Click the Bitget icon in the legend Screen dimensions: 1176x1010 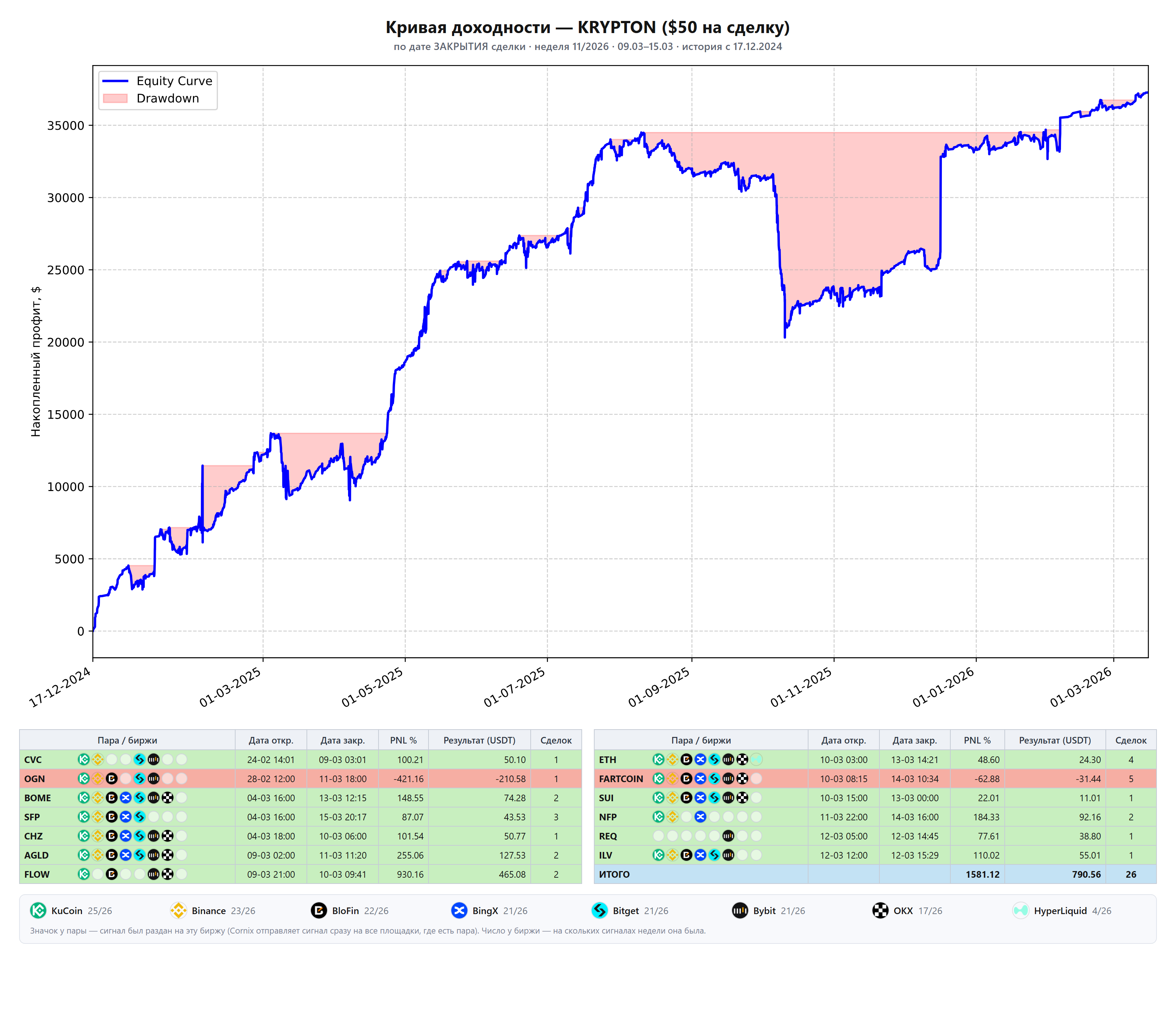(x=599, y=910)
